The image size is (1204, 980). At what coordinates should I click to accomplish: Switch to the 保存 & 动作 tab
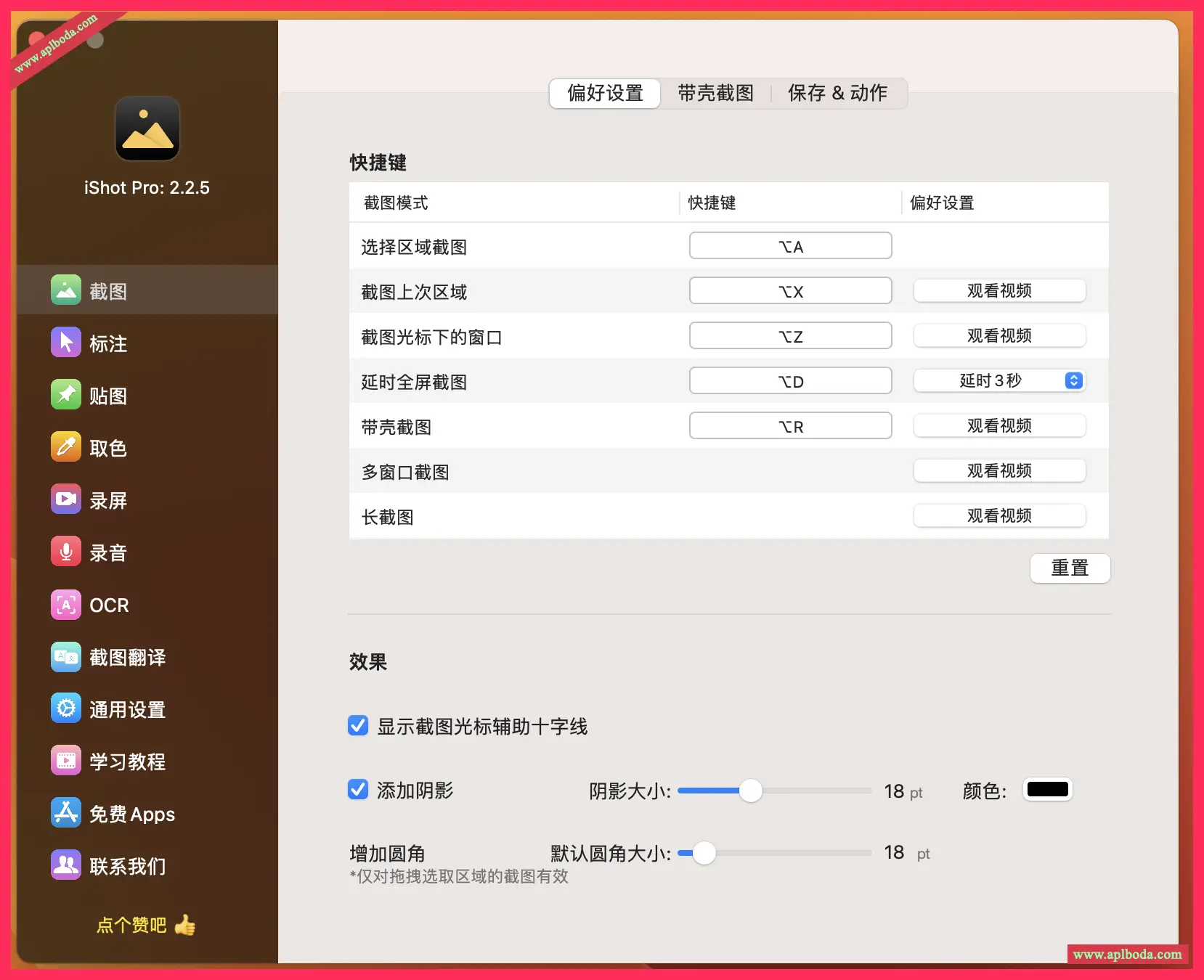pyautogui.click(x=837, y=94)
